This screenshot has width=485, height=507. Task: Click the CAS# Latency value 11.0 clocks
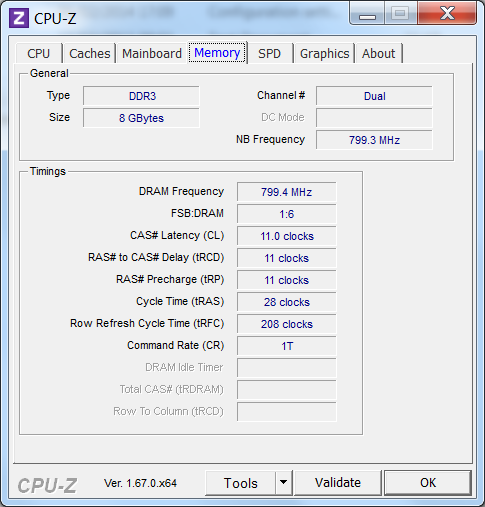pyautogui.click(x=287, y=236)
